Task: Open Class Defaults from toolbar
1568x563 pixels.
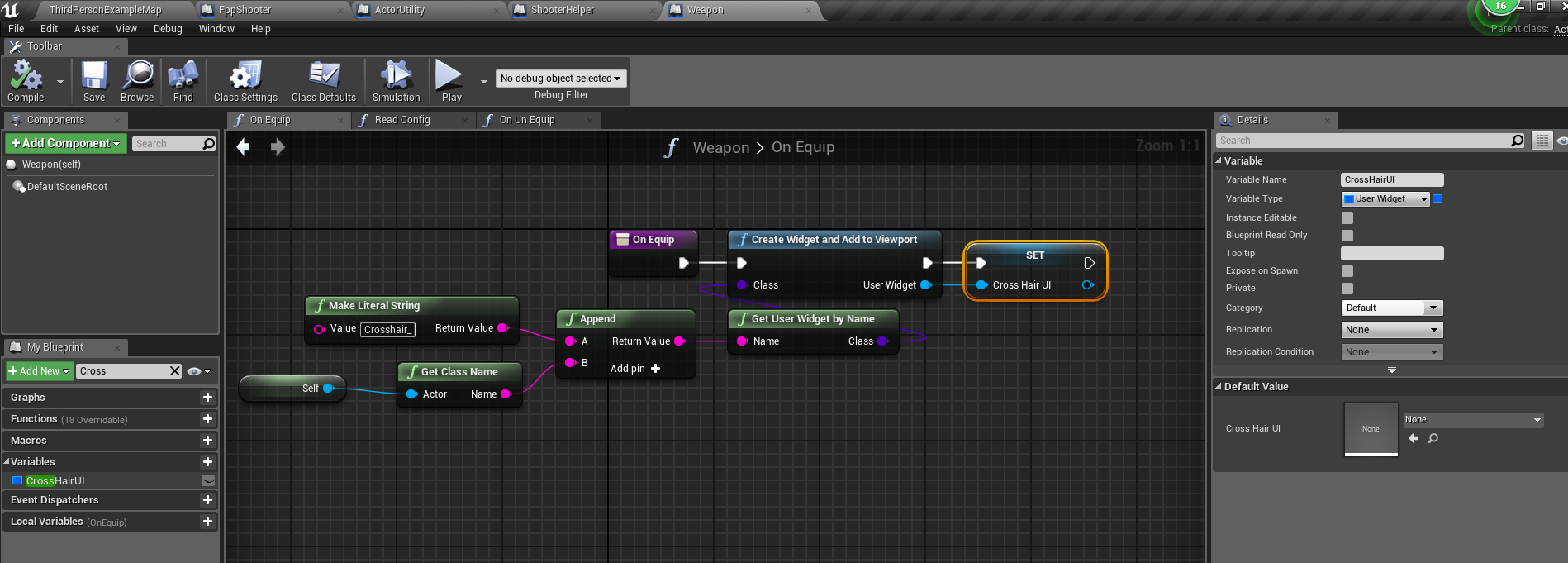Action: [323, 77]
